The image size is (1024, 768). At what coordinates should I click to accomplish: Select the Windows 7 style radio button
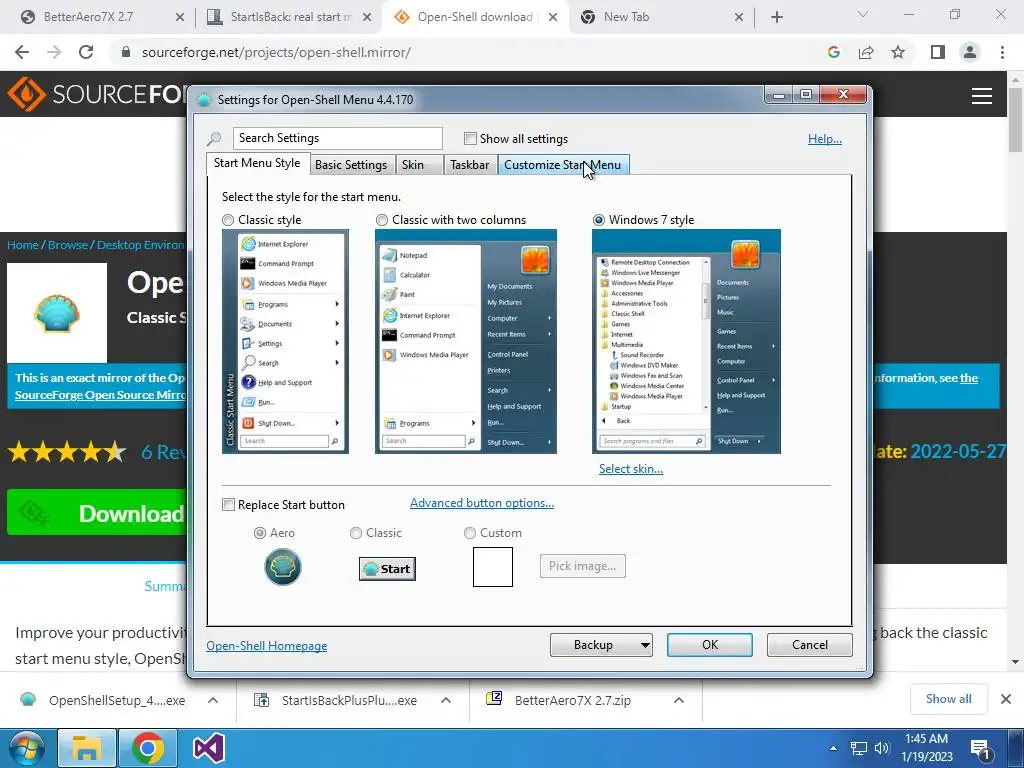599,220
